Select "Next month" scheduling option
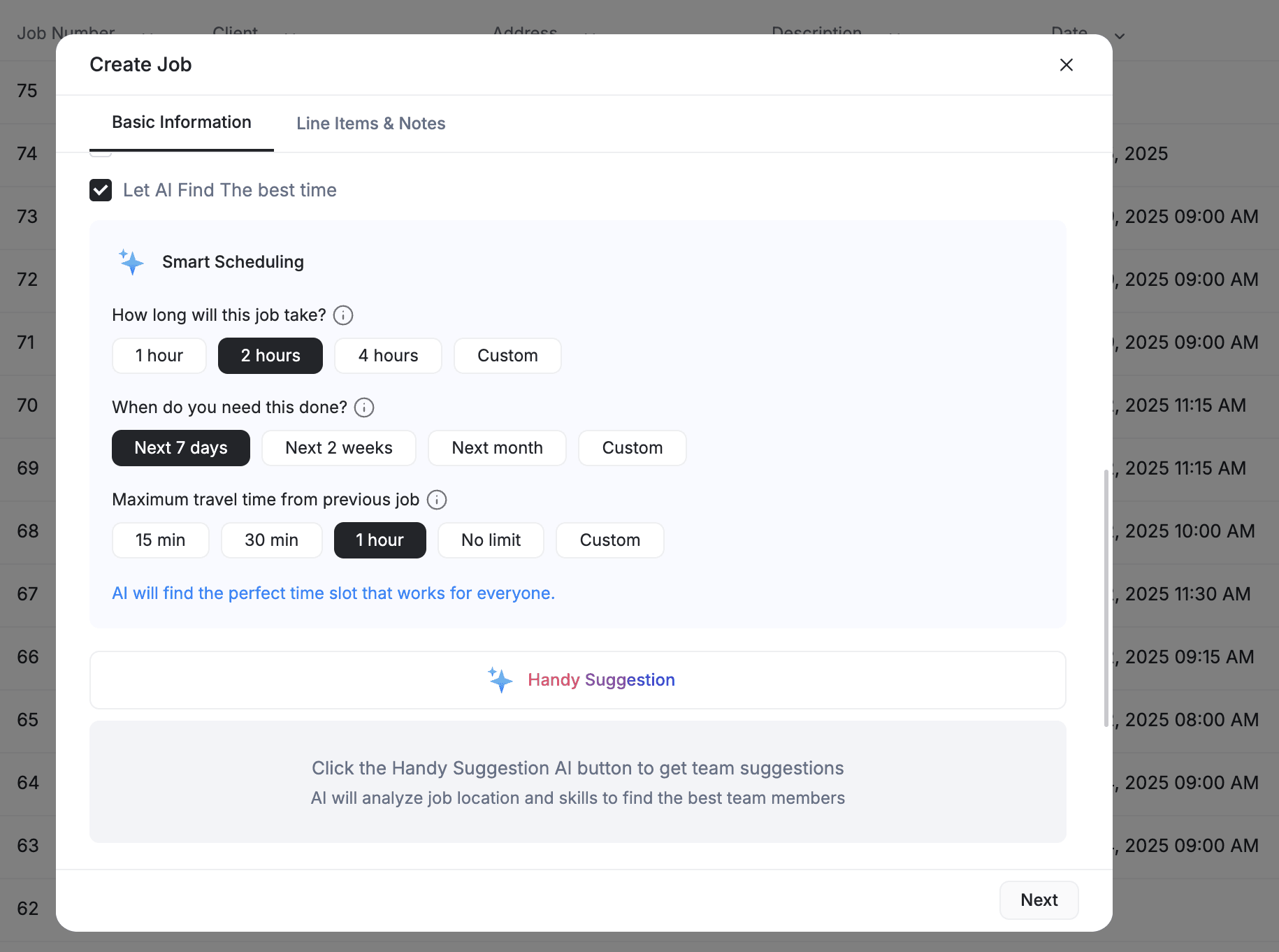The height and width of the screenshot is (952, 1279). coord(497,447)
